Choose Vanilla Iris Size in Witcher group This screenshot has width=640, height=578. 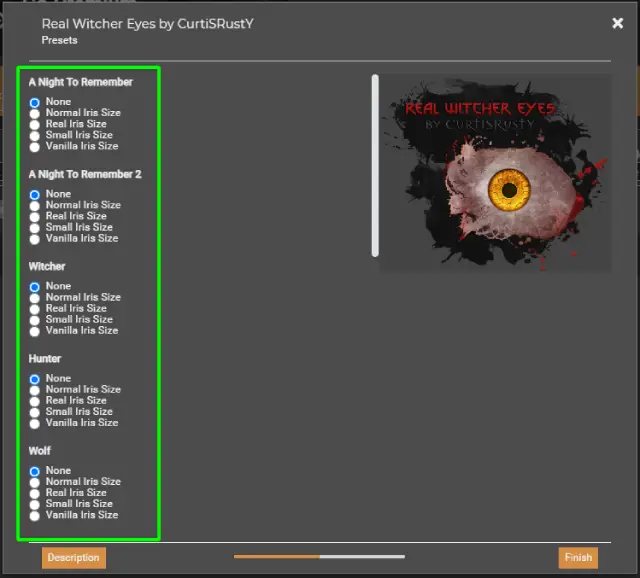35,331
